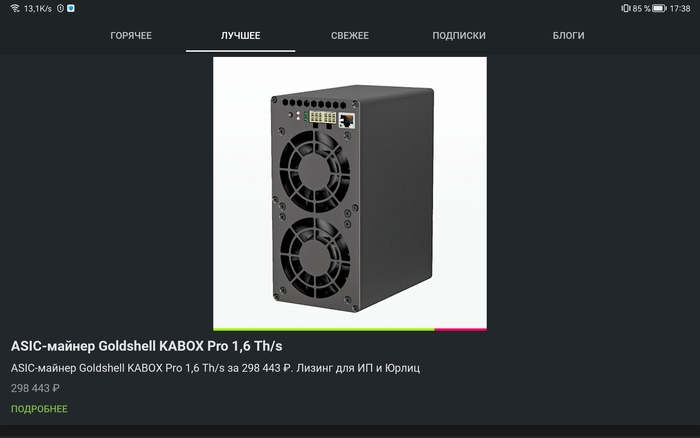Select the ЛУЧШЕЕ tab

(x=241, y=36)
